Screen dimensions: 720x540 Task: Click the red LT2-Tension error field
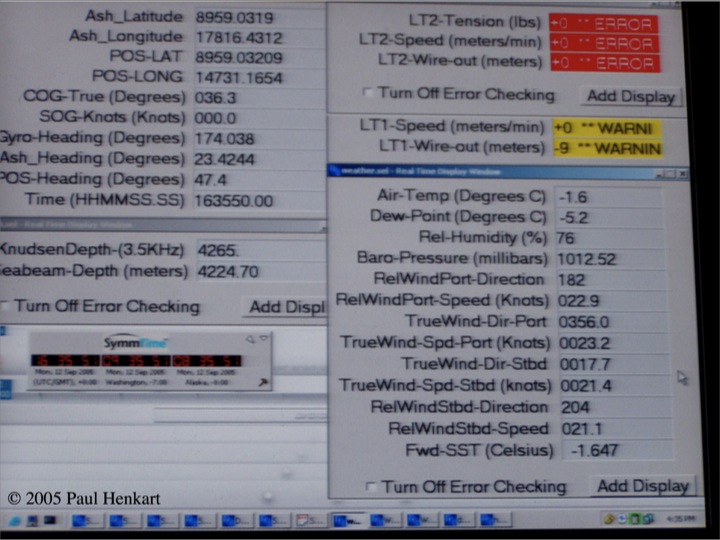tap(603, 23)
